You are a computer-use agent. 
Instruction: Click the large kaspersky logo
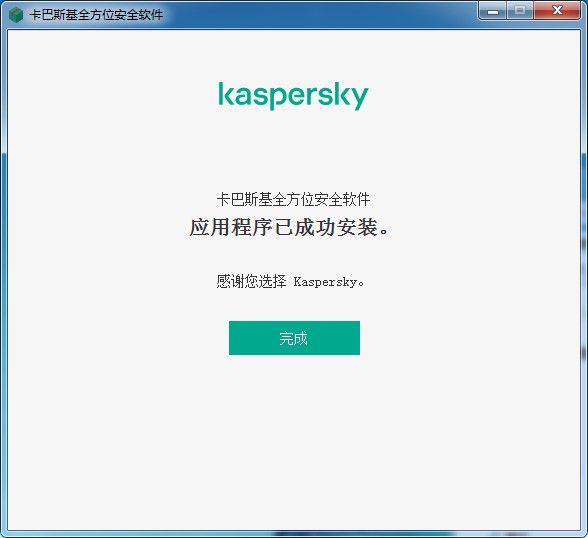(294, 96)
